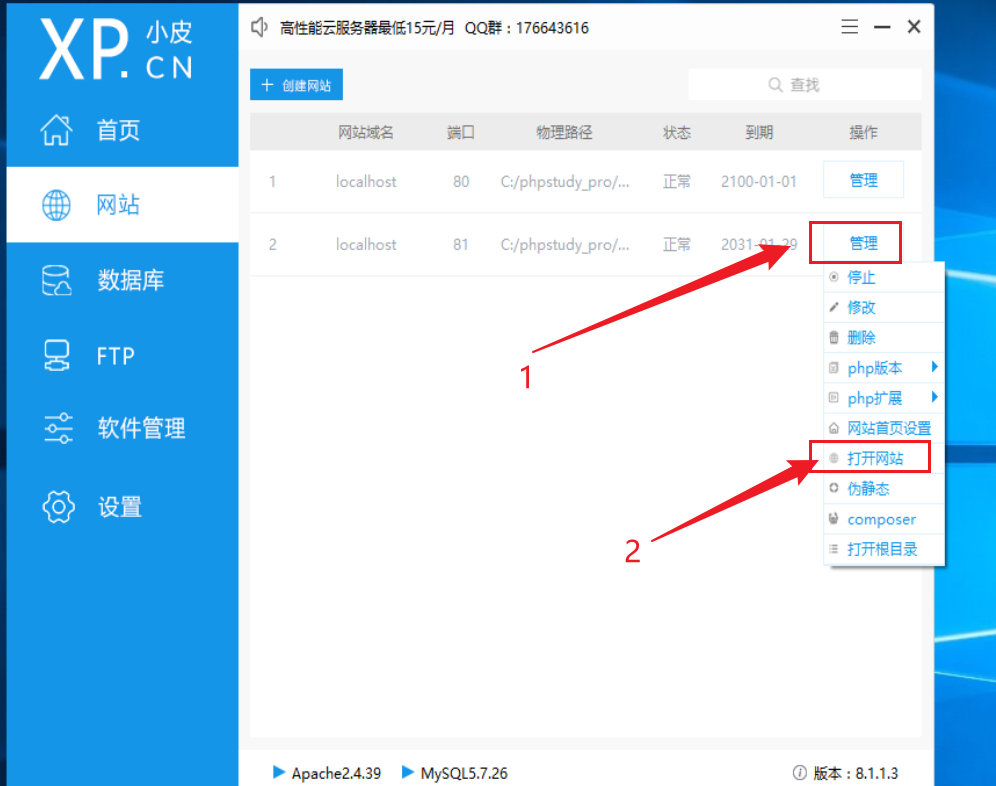
Task: Click the database cloud icon
Action: click(x=57, y=280)
